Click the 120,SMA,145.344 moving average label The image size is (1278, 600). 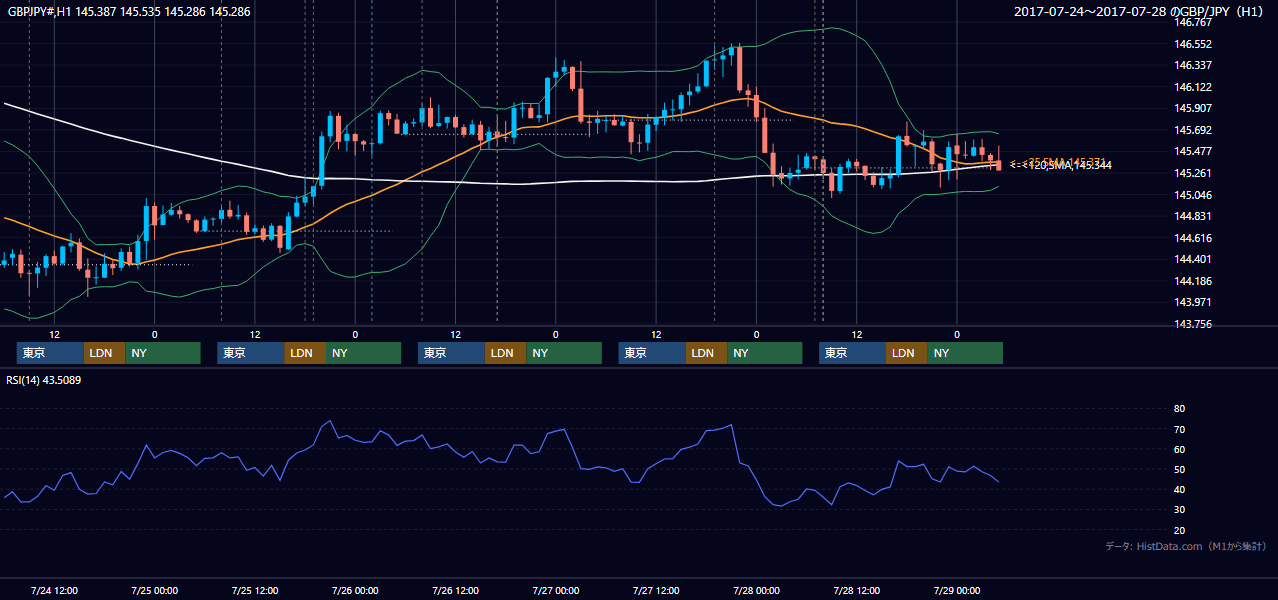[1066, 165]
